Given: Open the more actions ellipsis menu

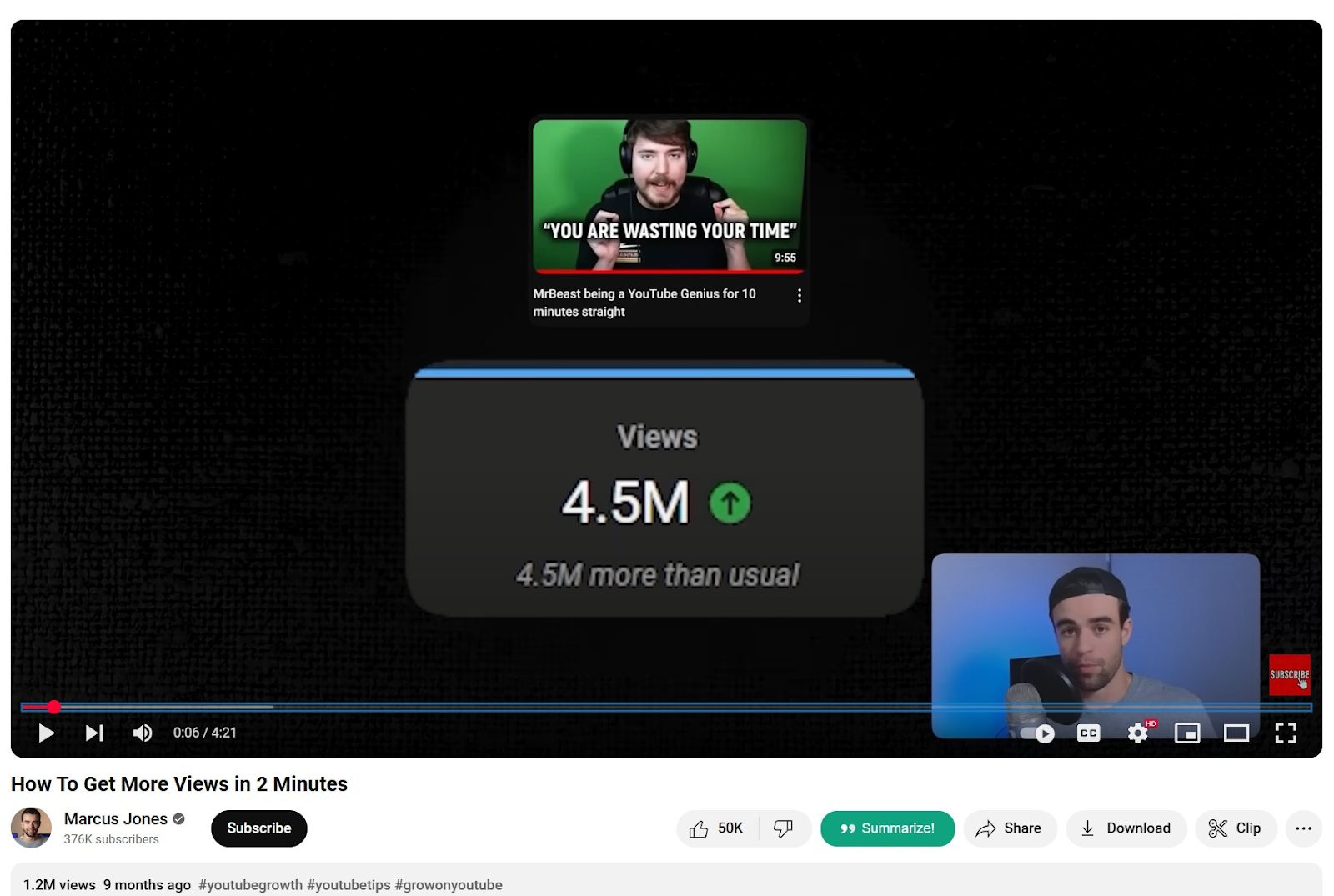Looking at the screenshot, I should point(1304,828).
